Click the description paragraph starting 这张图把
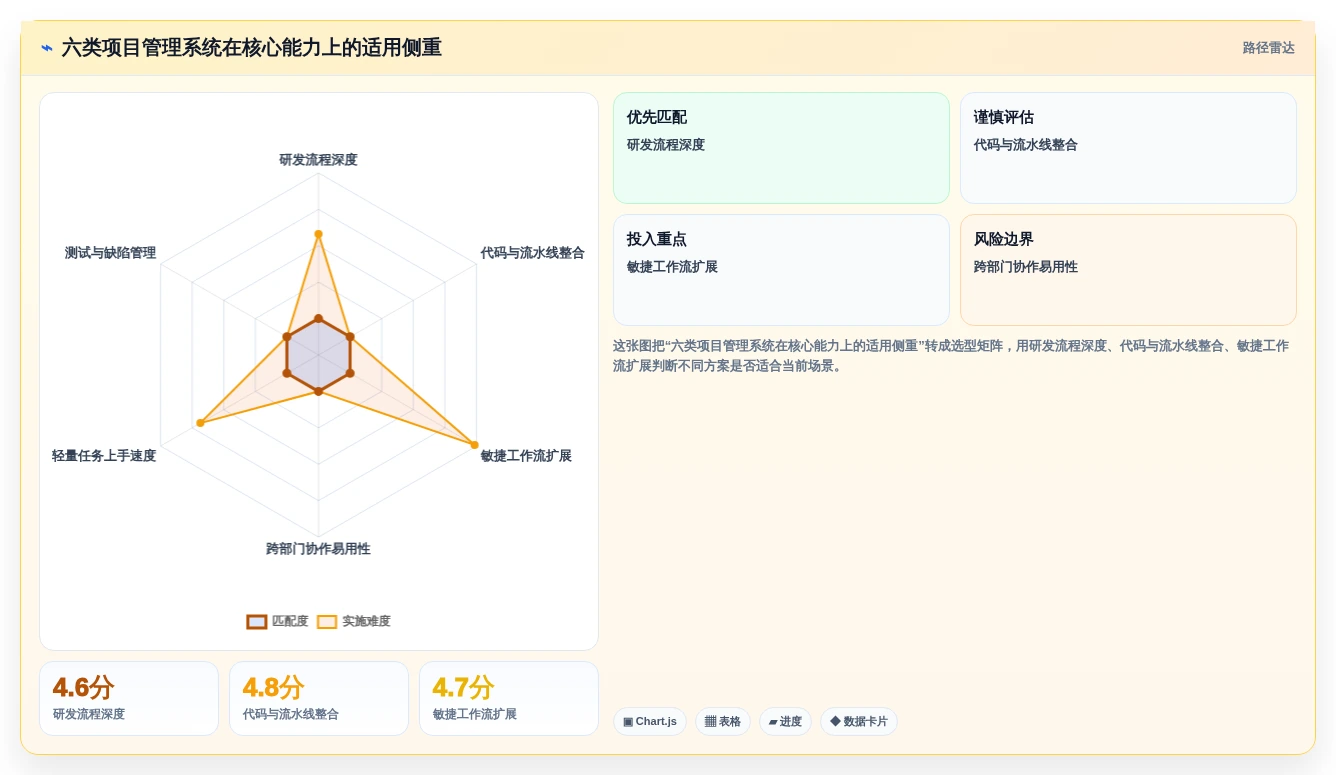Screen dimensions: 1336x775 coord(951,356)
